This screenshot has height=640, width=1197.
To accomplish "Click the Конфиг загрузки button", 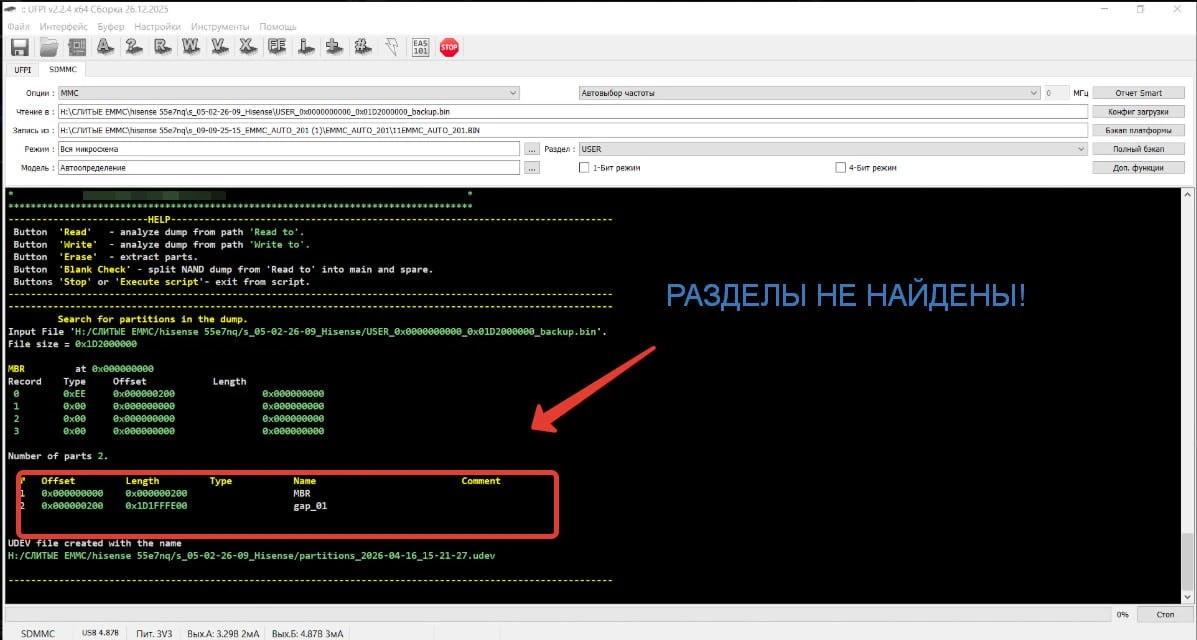I will pos(1138,112).
